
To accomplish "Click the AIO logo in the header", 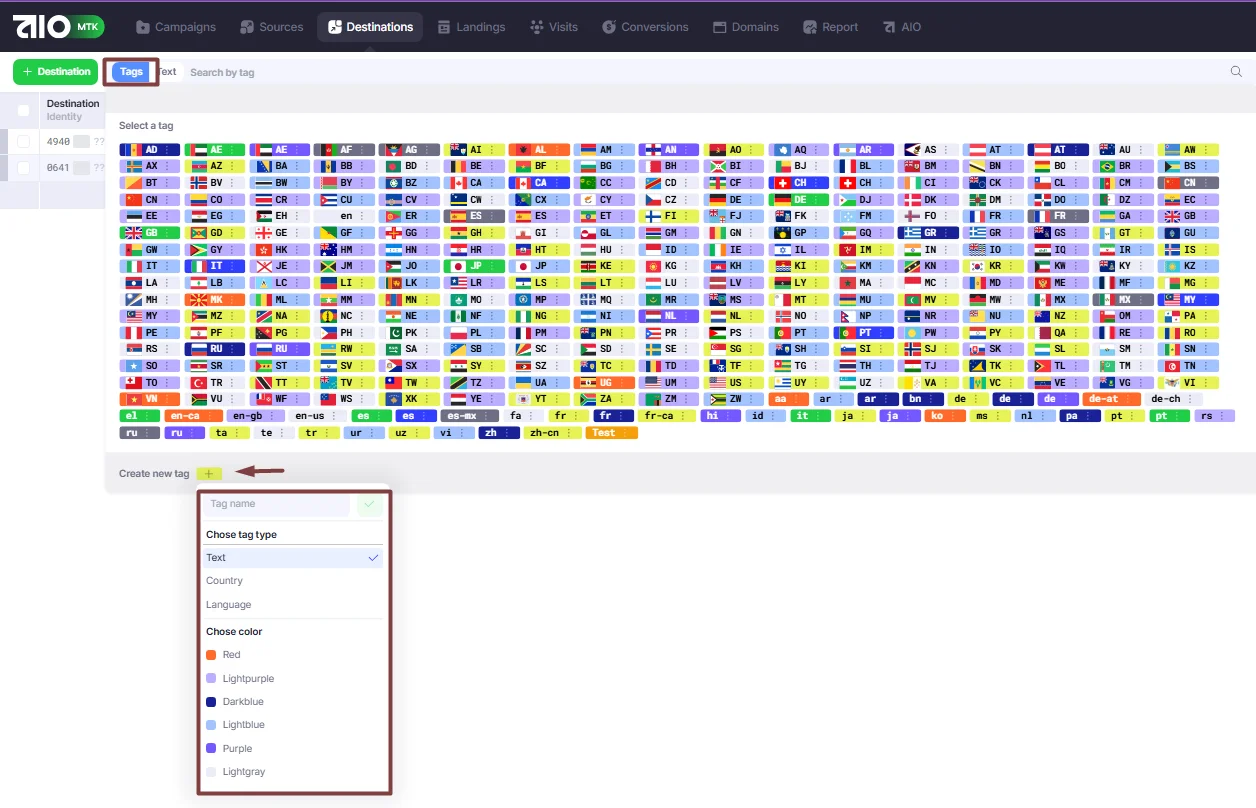I will [60, 27].
